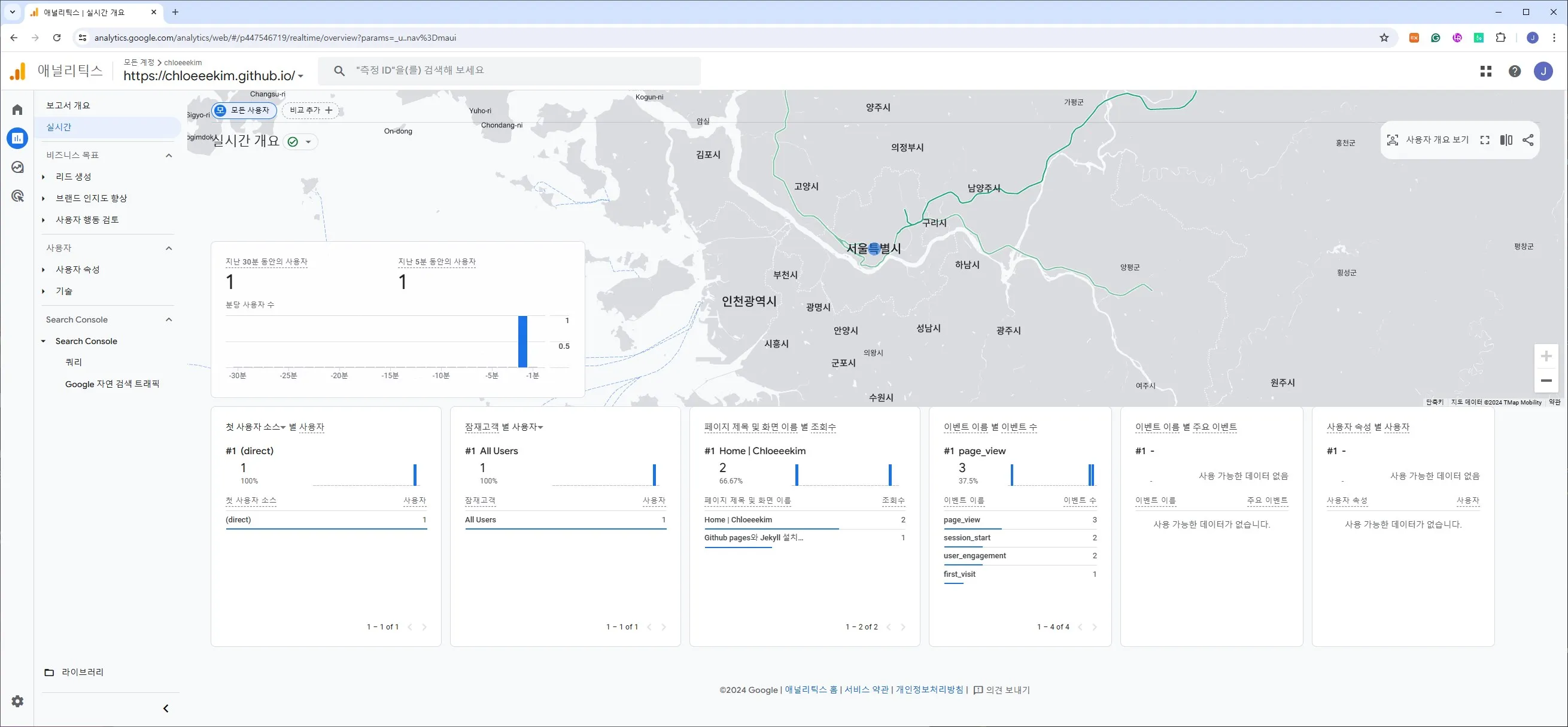Open the Library folder
This screenshot has width=1568, height=727.
tap(75, 672)
